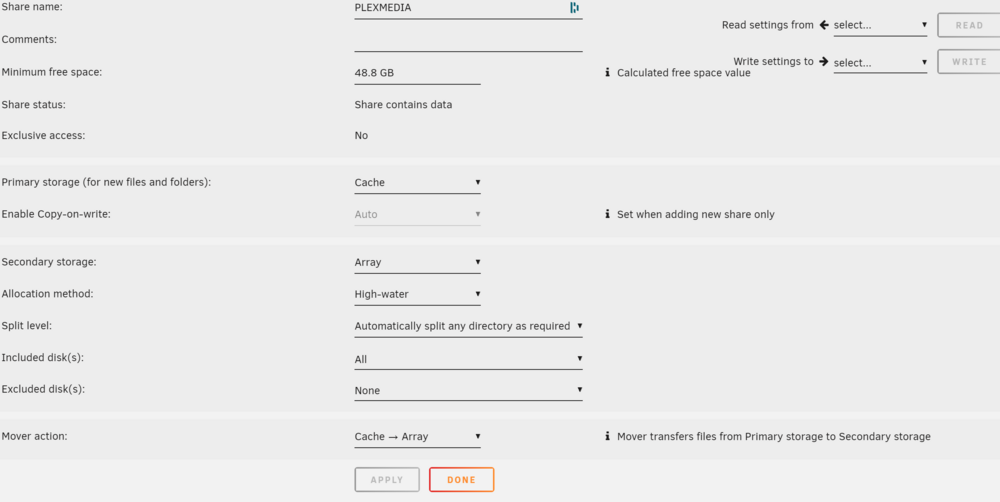Viewport: 1000px width, 502px height.
Task: Click the 'Calculated free space value' hint text
Action: coord(684,73)
